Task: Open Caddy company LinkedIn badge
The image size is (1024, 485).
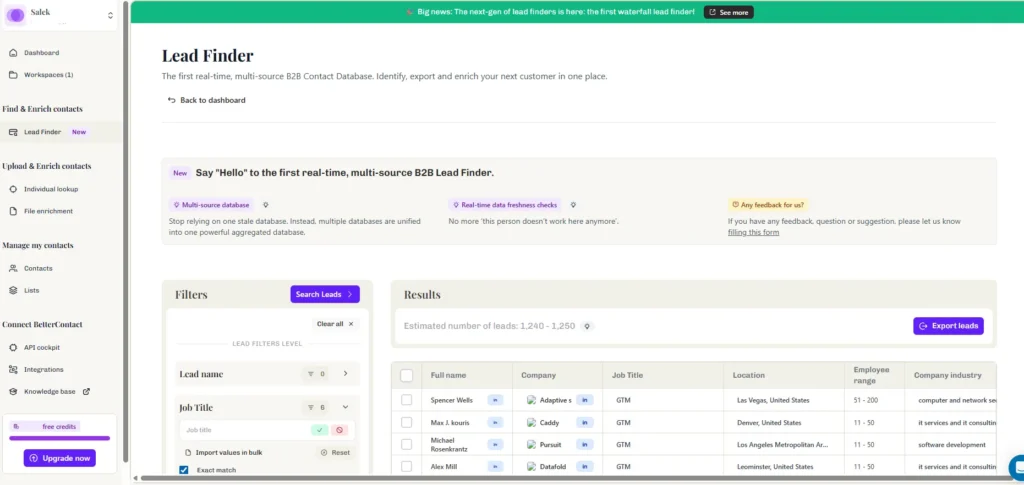Action: (x=584, y=422)
